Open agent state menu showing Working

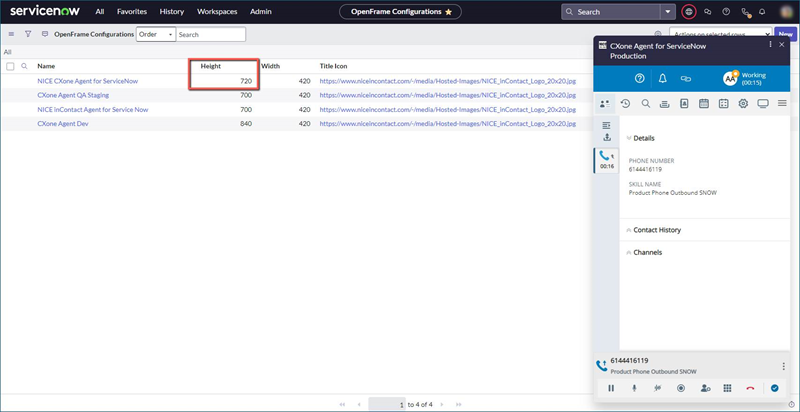745,79
